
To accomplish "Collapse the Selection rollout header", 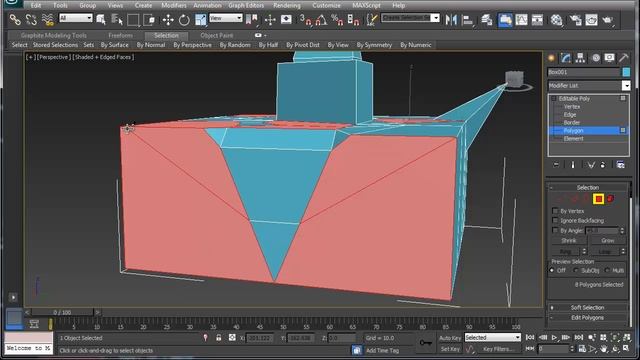I will (588, 187).
